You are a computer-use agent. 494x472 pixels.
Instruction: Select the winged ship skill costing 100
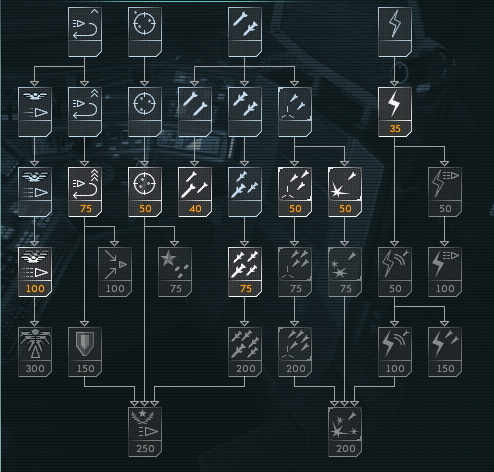pyautogui.click(x=35, y=272)
